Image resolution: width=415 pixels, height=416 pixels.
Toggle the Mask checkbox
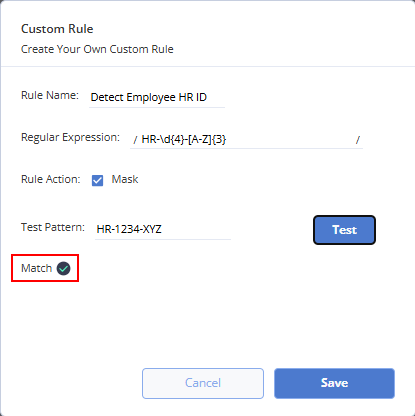click(97, 180)
